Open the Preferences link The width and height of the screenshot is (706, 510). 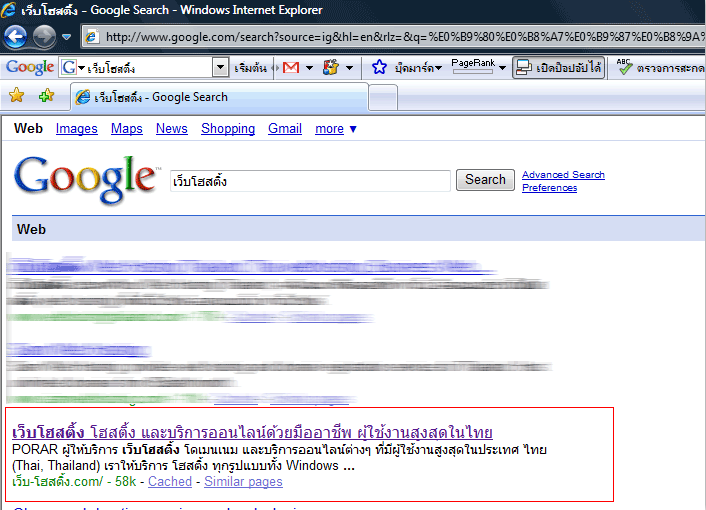click(x=549, y=188)
